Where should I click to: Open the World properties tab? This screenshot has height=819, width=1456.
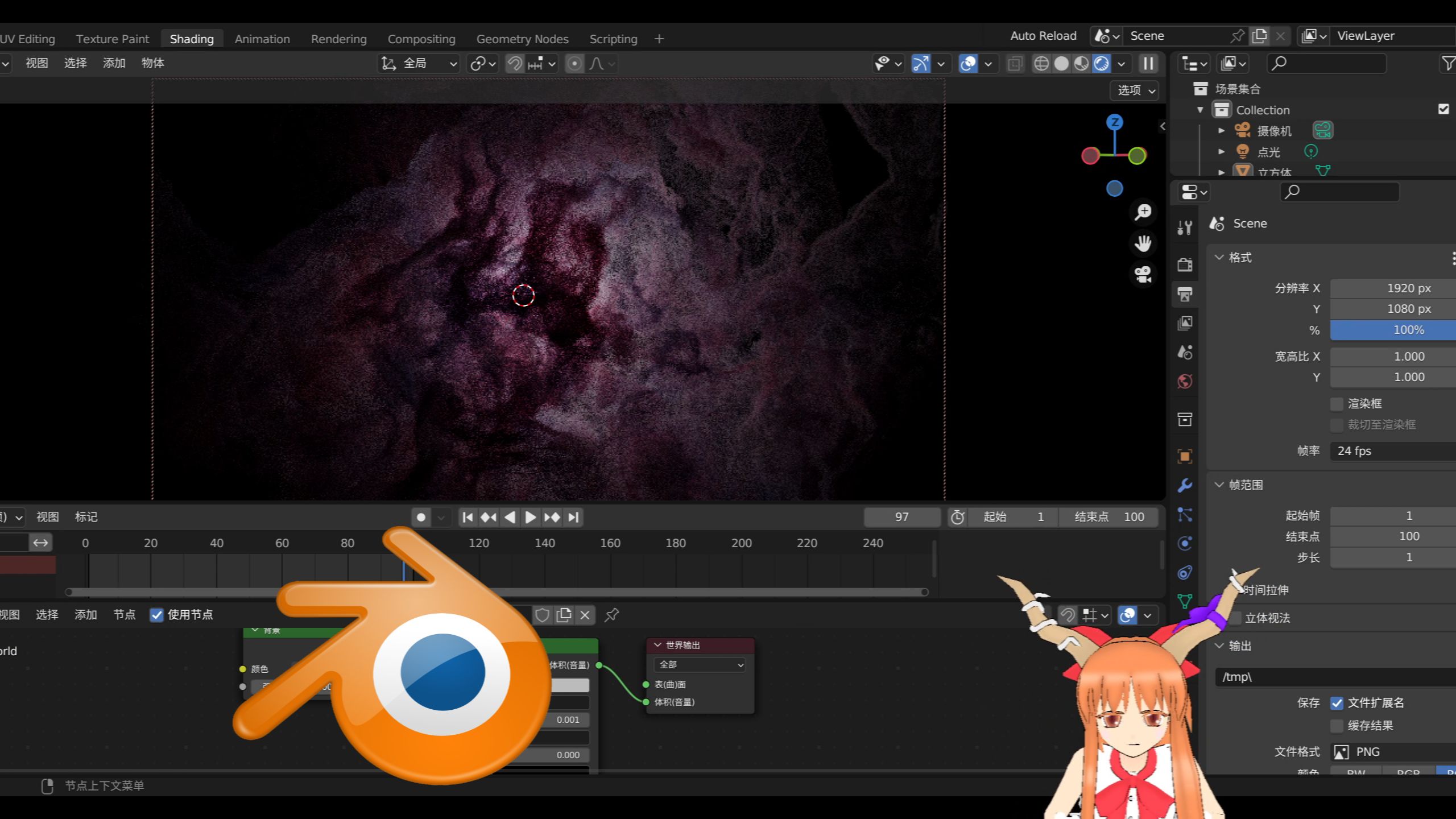point(1185,381)
